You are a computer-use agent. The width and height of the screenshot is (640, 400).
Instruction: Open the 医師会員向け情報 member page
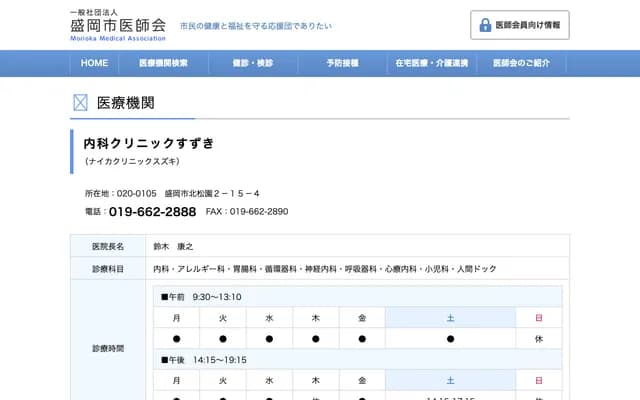coord(520,25)
